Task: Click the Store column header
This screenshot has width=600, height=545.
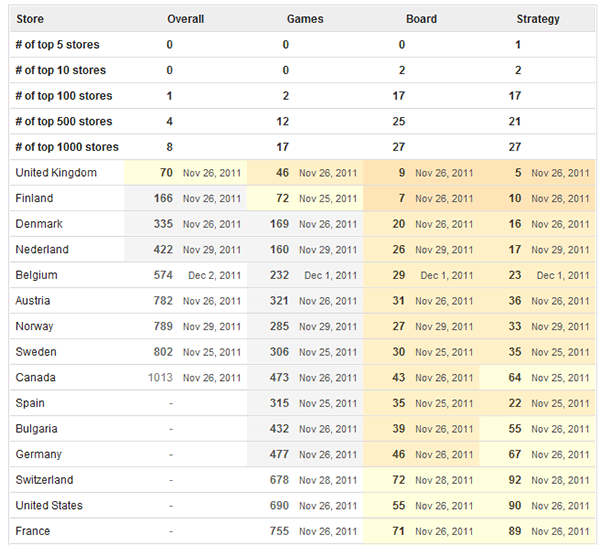Action: 30,19
